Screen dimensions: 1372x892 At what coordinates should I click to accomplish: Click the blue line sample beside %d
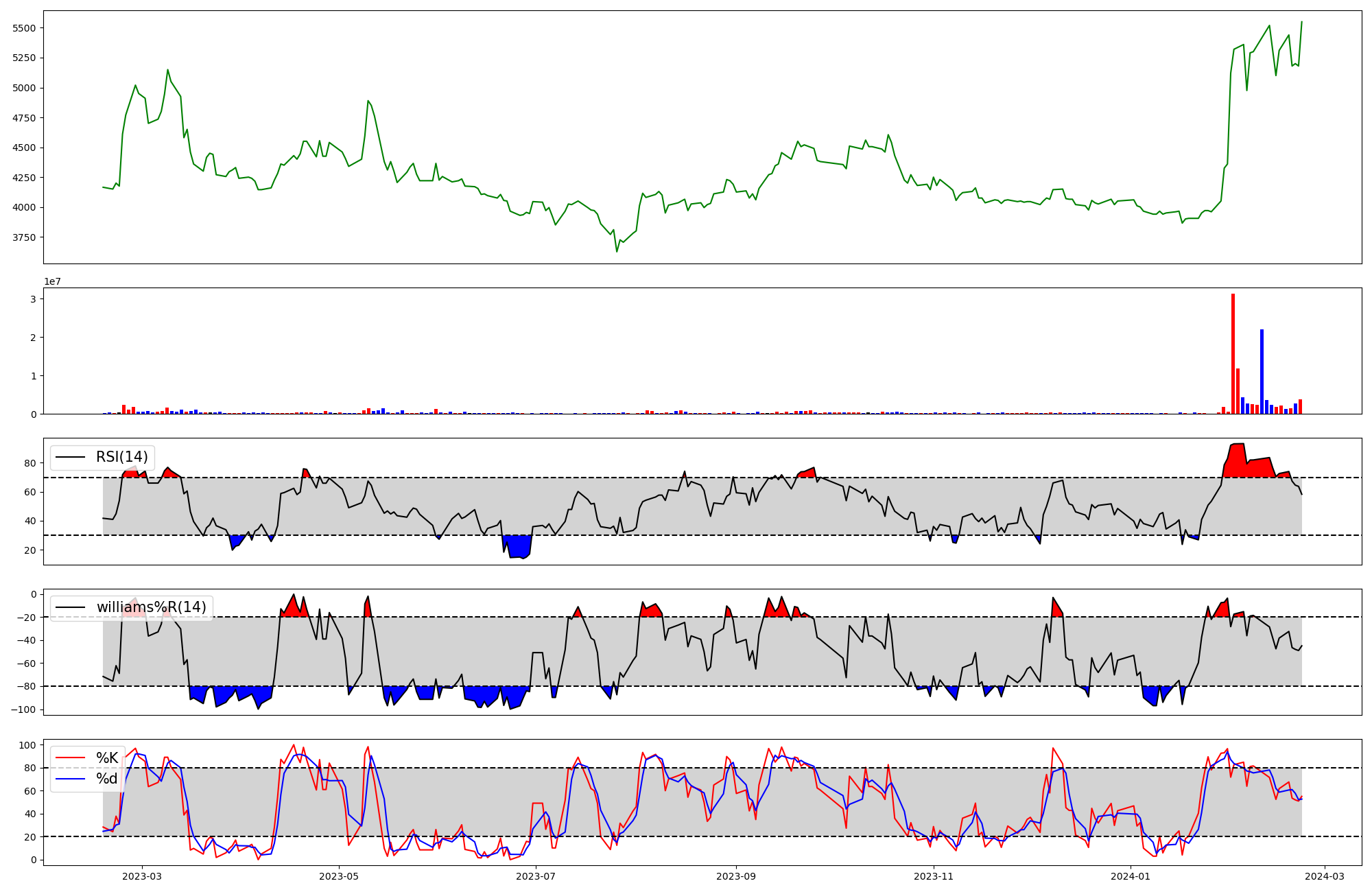point(71,779)
